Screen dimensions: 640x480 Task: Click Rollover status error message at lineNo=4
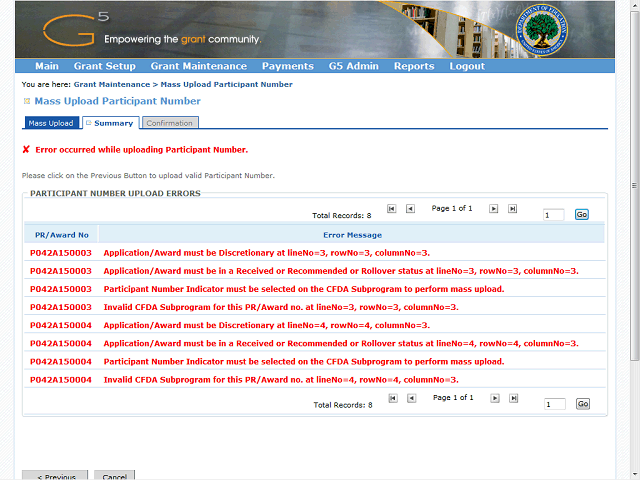[x=341, y=343]
